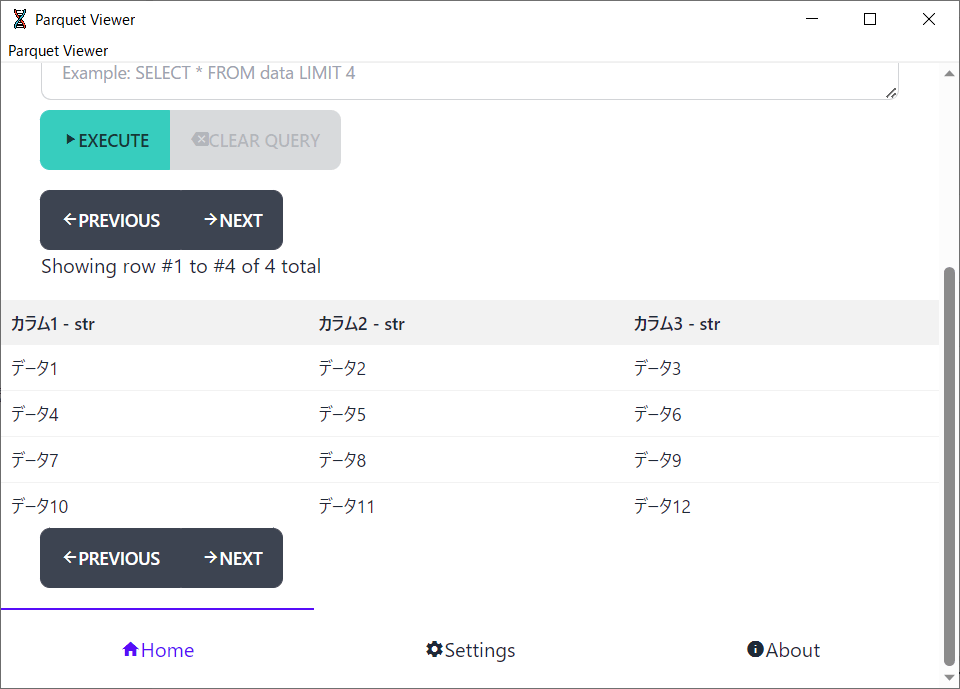Screen dimensions: 960x689
Task: Click the play icon on the Execute button
Action: (71, 140)
